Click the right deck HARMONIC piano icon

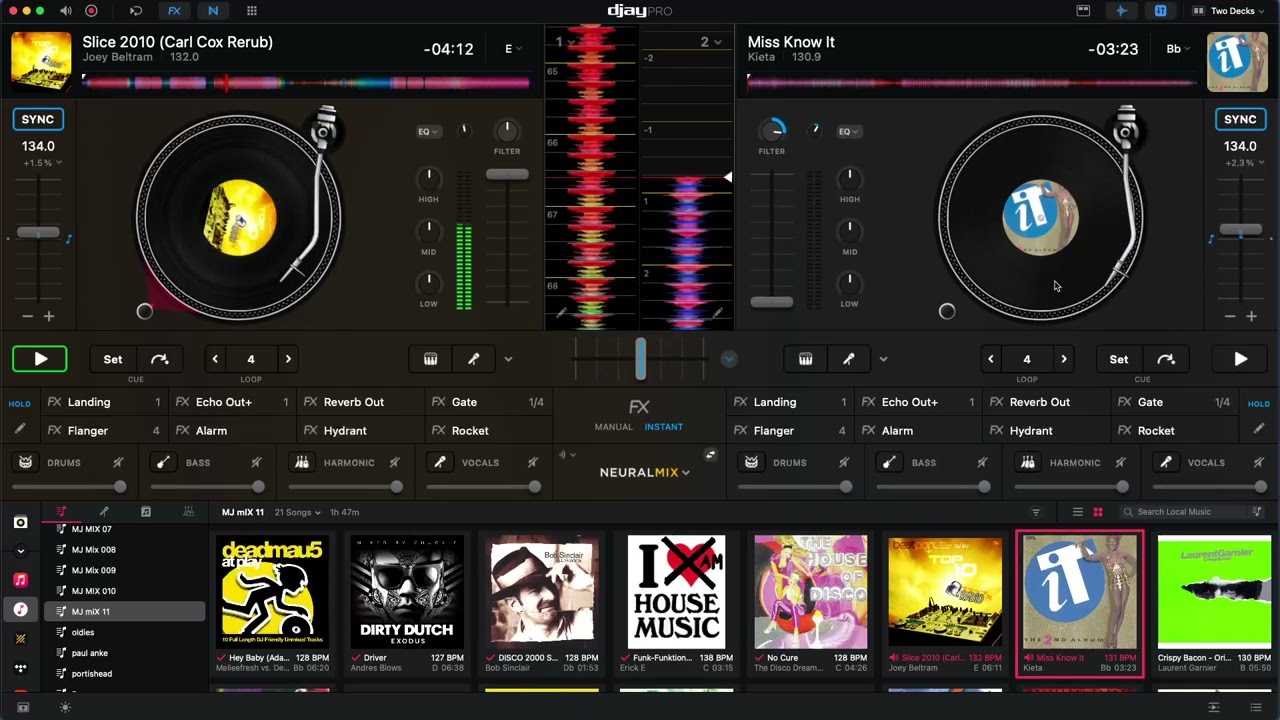(x=1026, y=462)
